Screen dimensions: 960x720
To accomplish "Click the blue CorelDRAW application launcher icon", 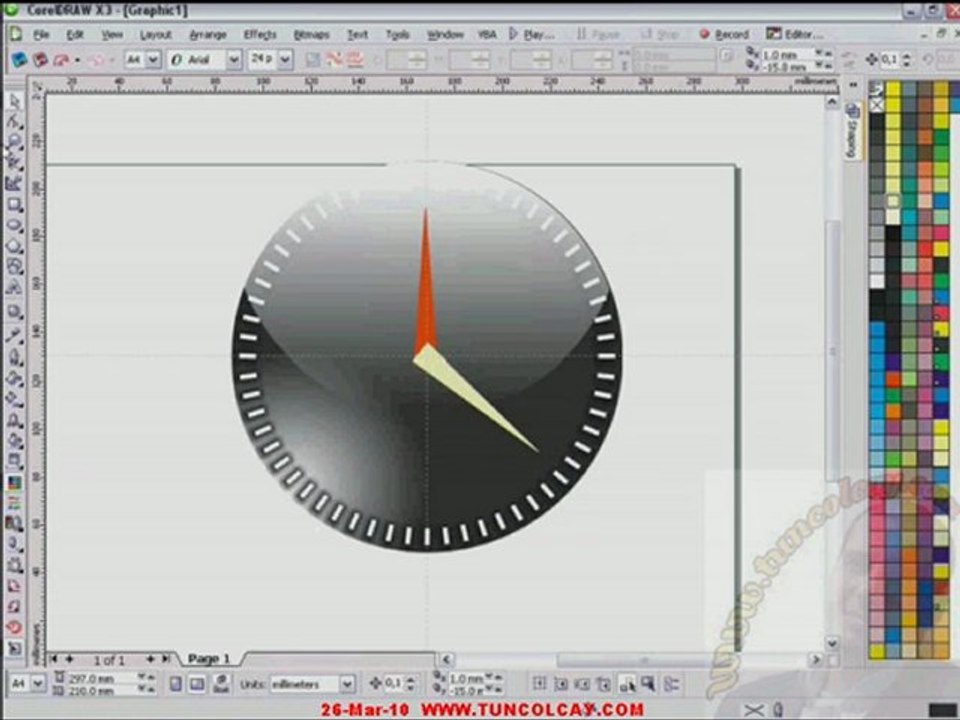I will (x=20, y=59).
